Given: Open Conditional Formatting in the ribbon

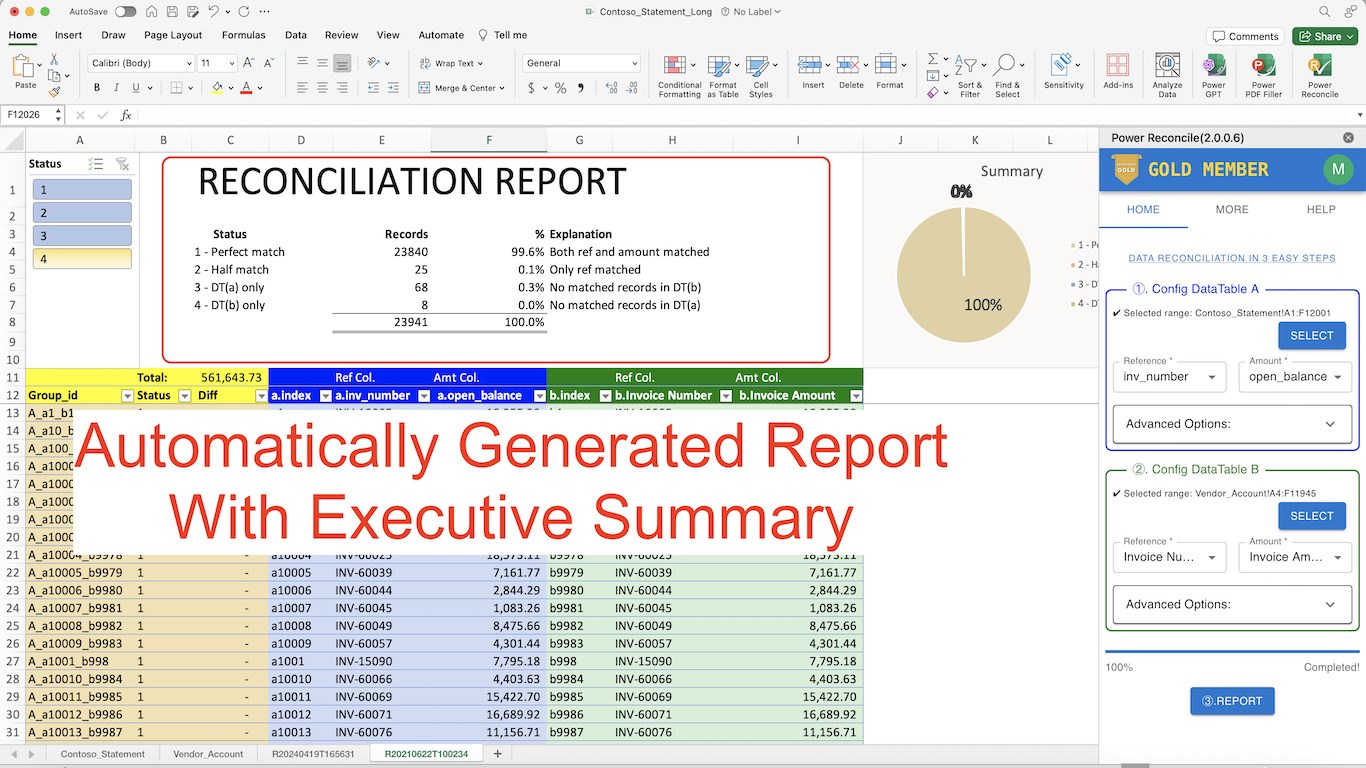Looking at the screenshot, I should coord(679,75).
